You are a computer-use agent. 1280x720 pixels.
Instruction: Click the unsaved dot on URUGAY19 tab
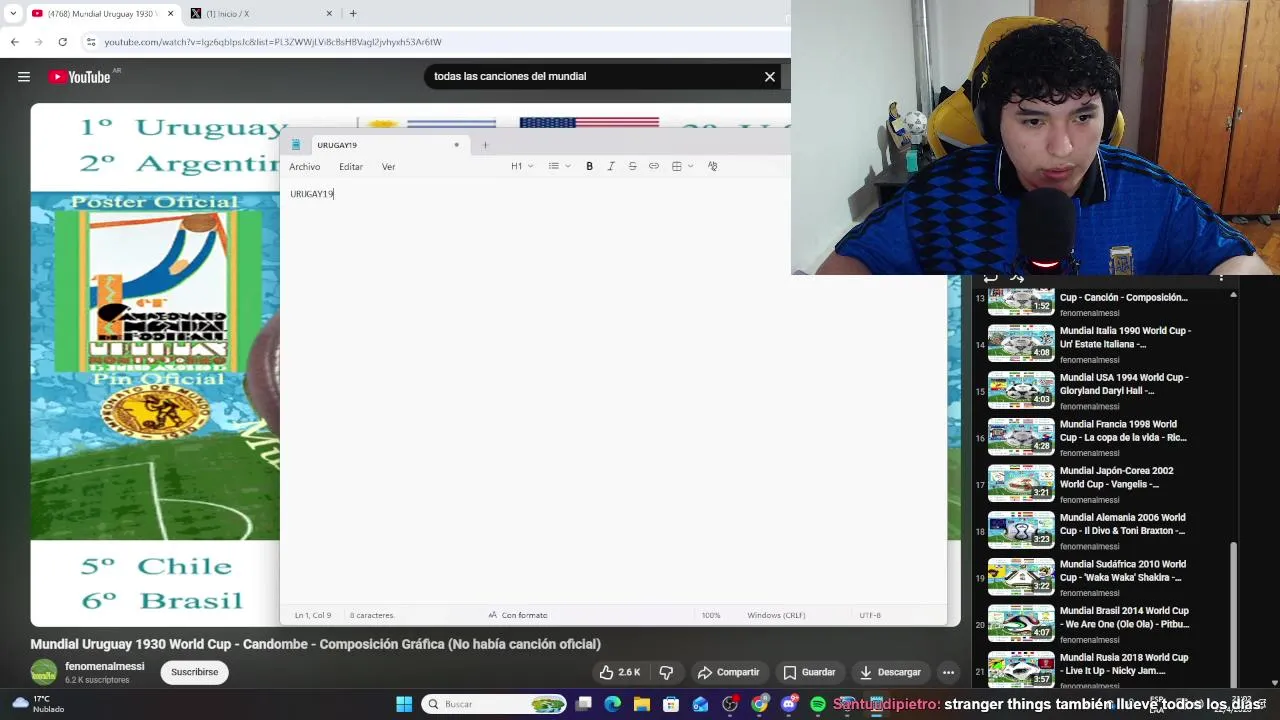pos(456,145)
